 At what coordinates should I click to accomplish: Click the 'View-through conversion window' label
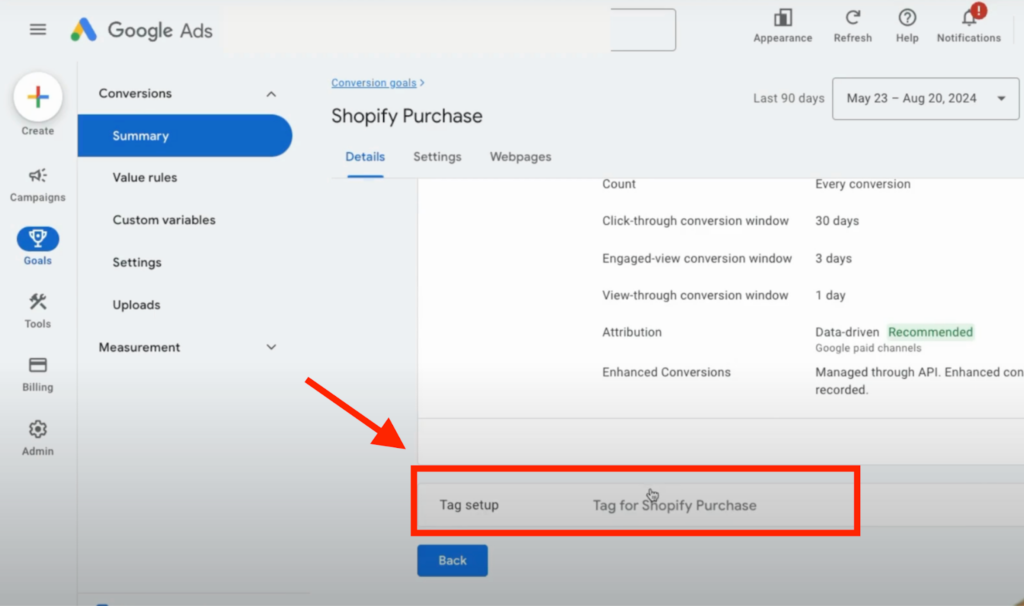[695, 295]
